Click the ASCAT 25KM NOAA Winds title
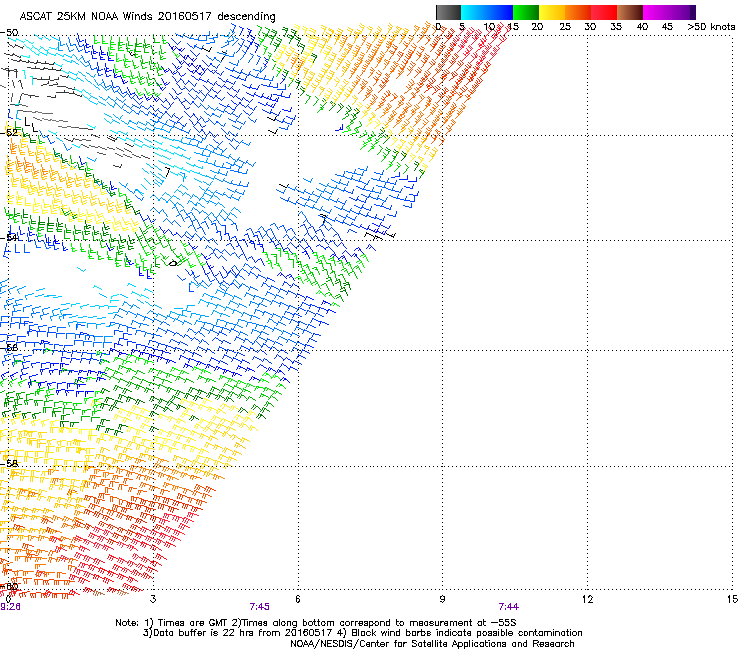 147,17
